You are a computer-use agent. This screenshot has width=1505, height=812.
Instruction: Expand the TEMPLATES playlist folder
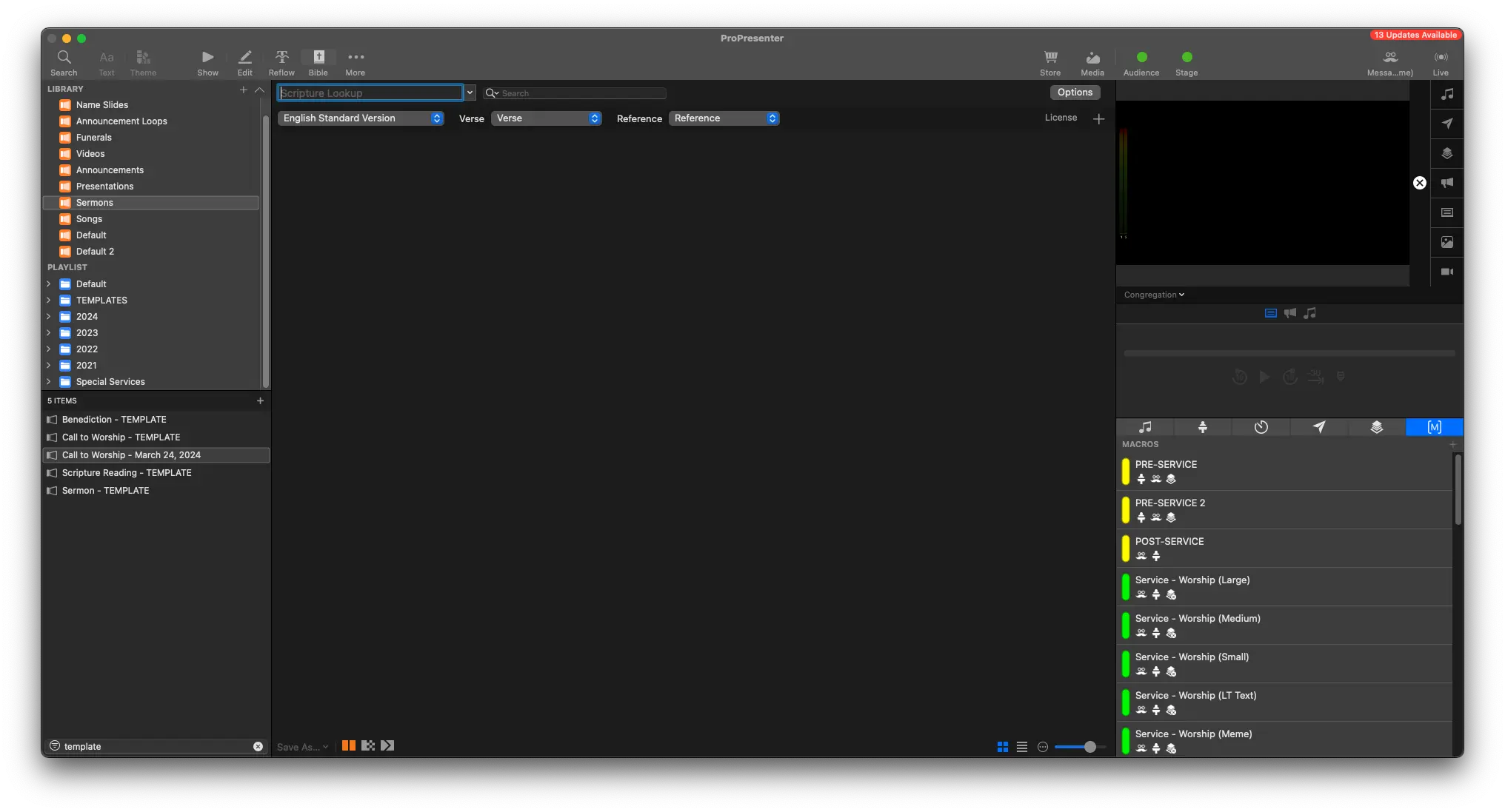[49, 301]
